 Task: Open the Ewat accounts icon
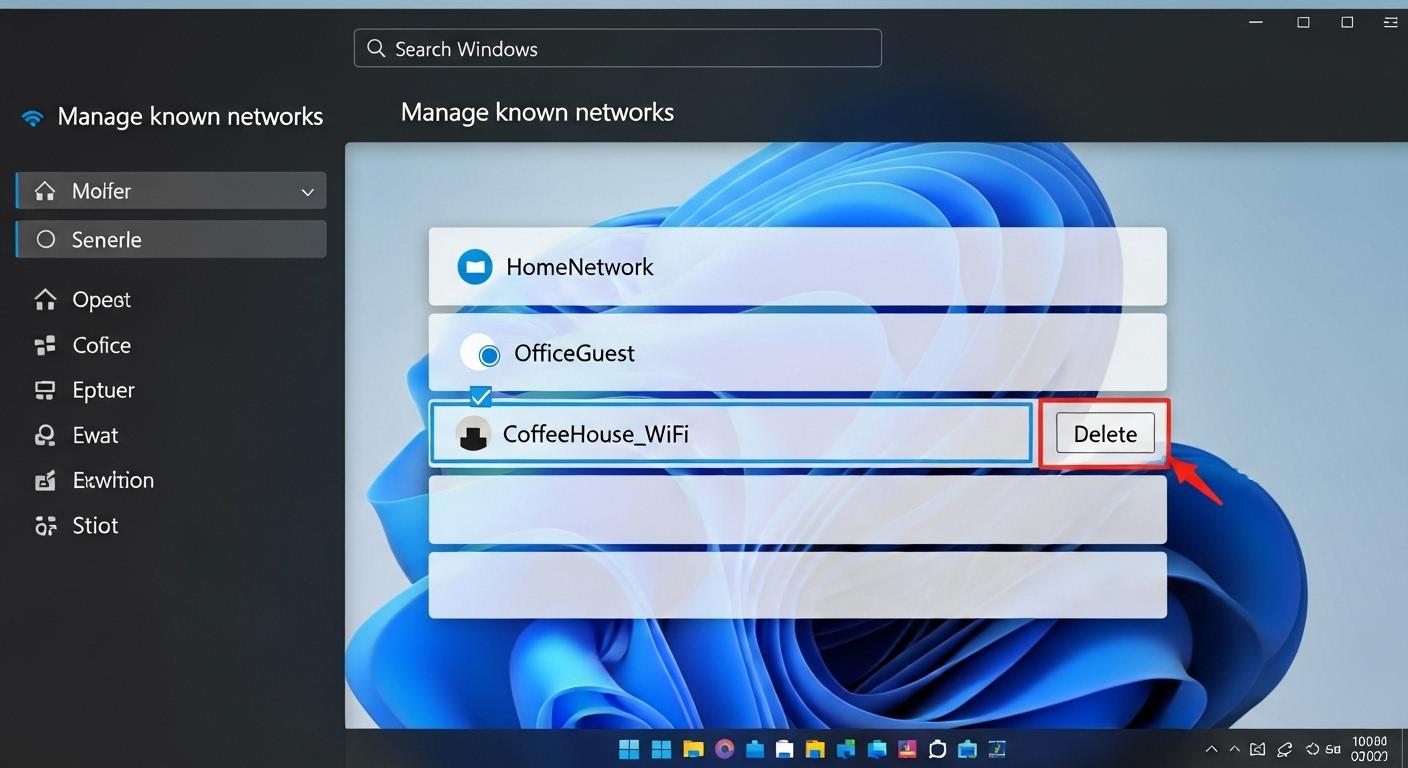click(45, 434)
